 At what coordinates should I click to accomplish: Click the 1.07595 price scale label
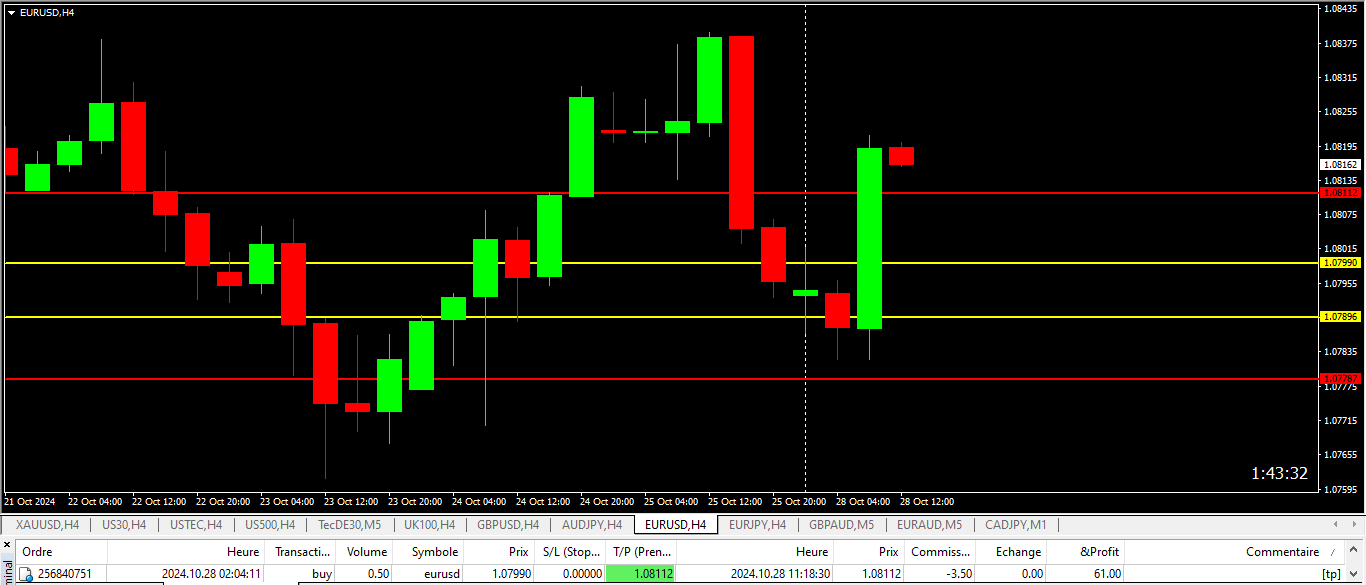(1340, 489)
